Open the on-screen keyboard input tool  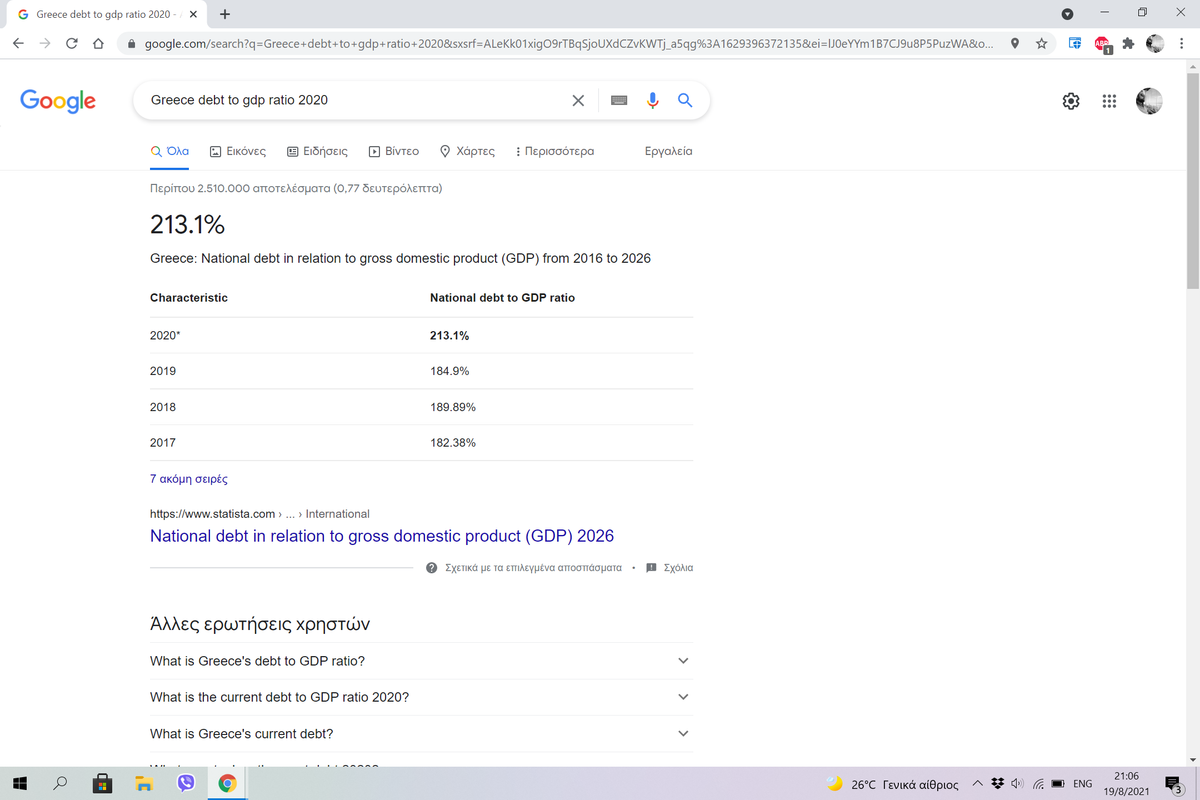point(619,100)
